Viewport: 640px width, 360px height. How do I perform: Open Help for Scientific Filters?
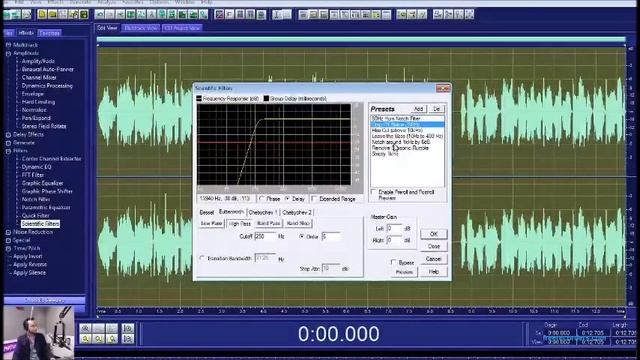tap(433, 272)
